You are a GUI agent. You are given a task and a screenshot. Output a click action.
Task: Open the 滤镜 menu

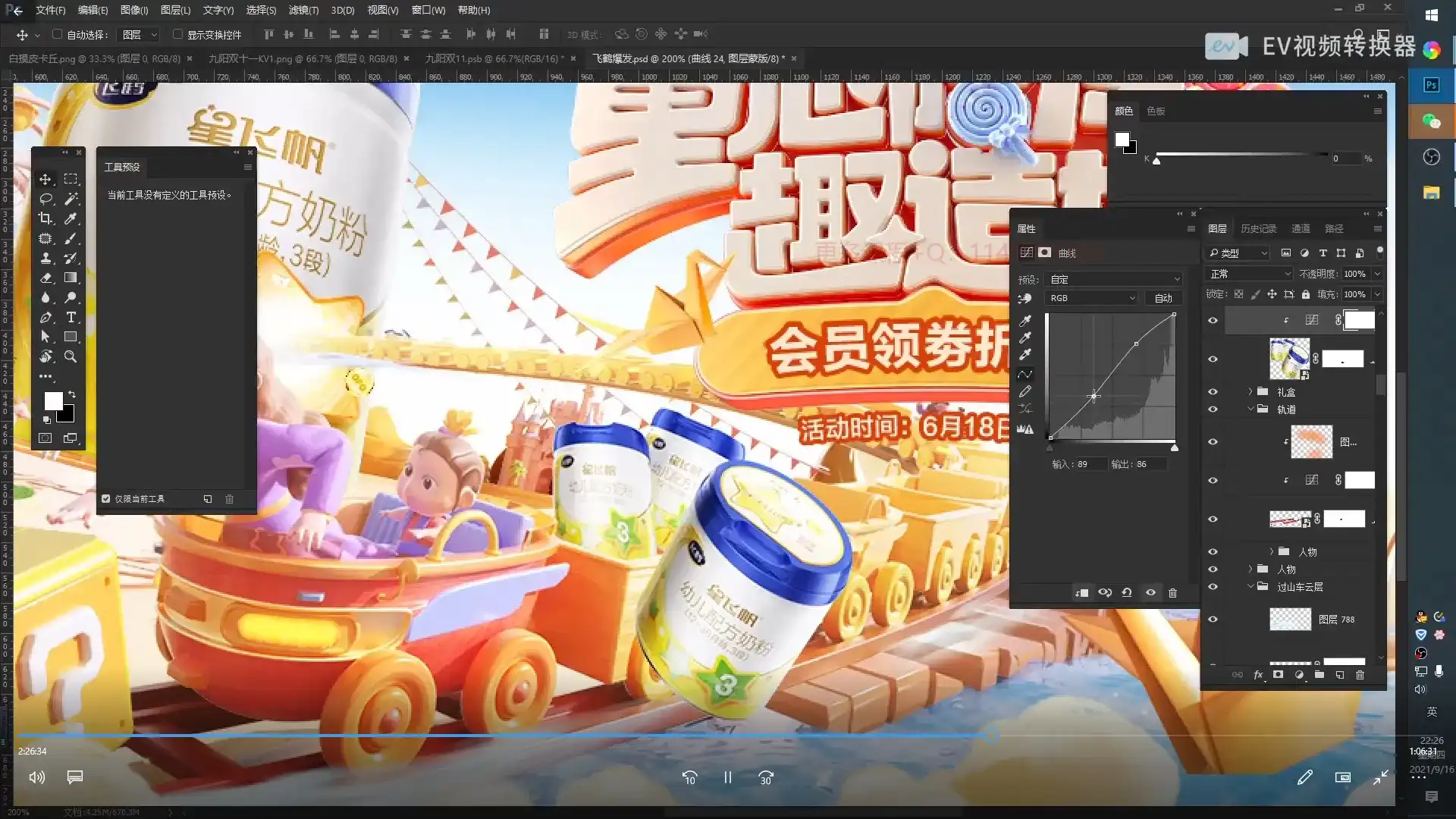tap(303, 10)
